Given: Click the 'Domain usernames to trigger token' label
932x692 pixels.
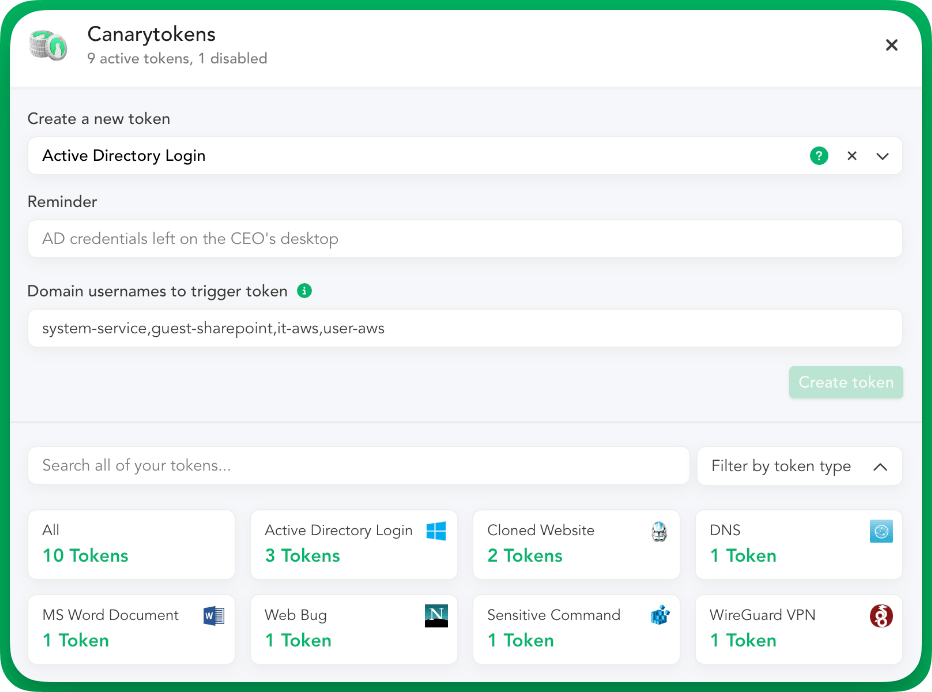Looking at the screenshot, I should coord(158,291).
